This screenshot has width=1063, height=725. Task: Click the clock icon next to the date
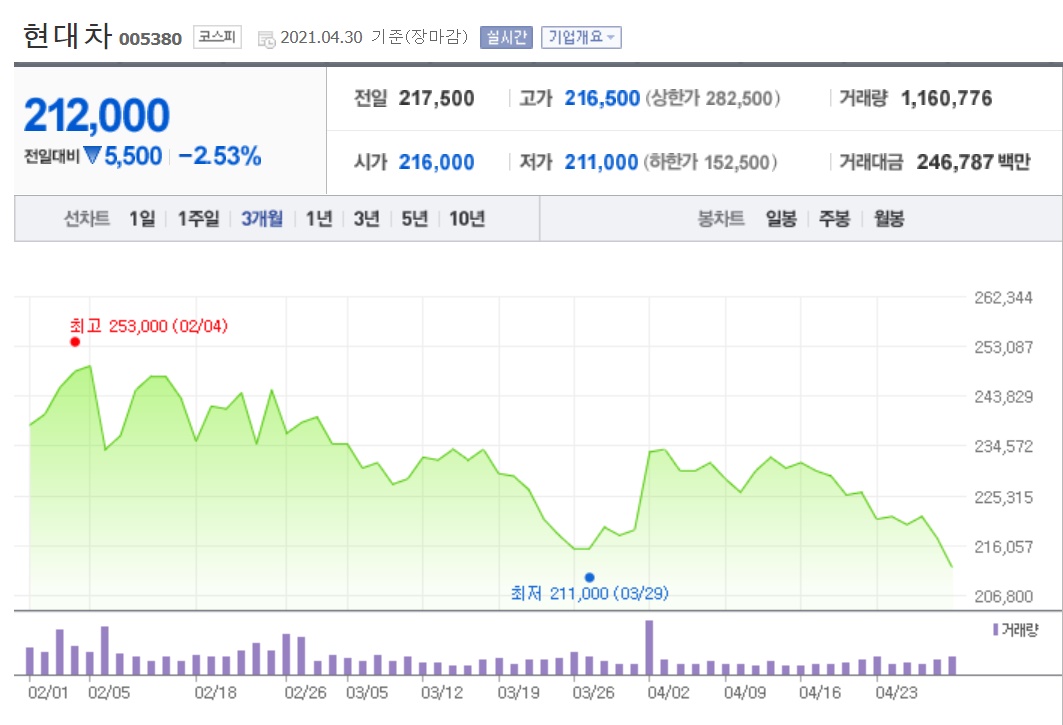[266, 39]
